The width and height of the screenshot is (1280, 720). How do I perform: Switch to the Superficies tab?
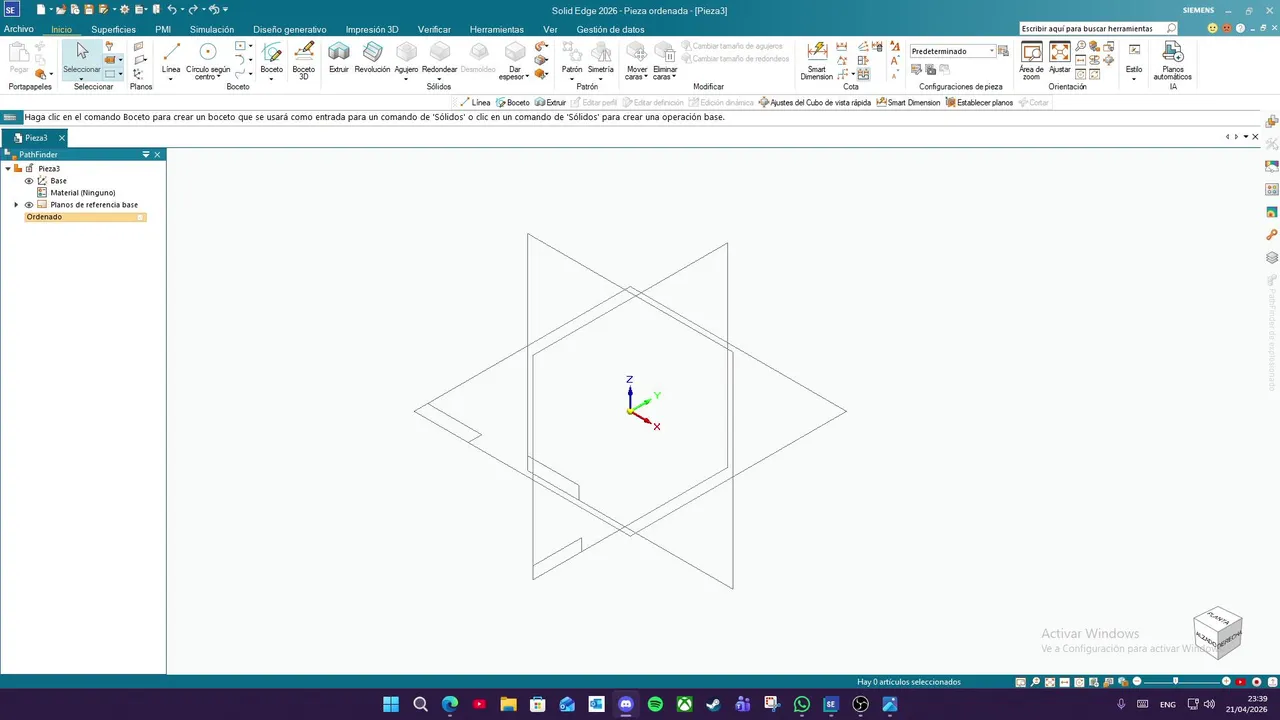tap(113, 29)
